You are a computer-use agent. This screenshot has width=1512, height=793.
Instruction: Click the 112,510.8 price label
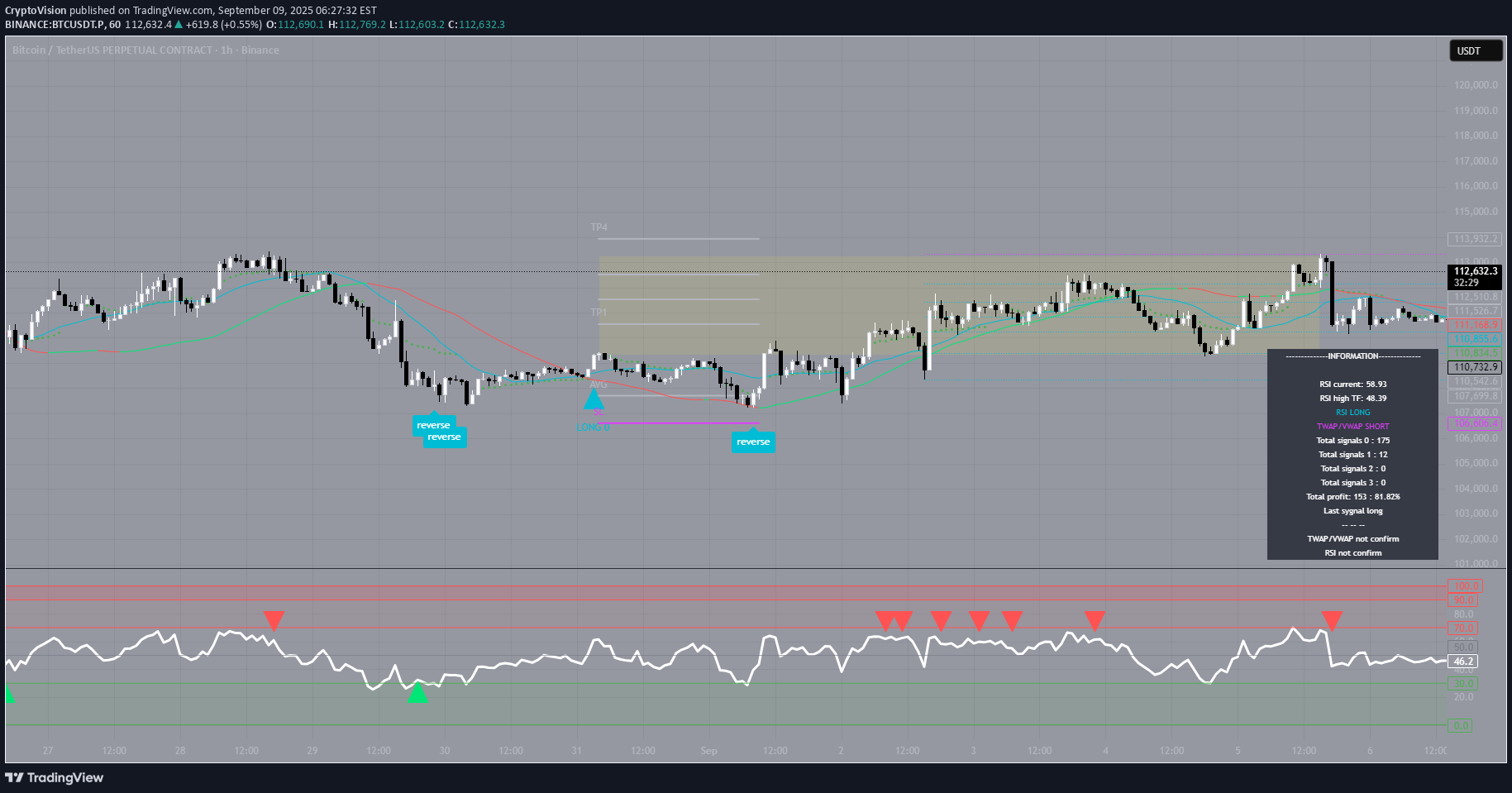(1476, 297)
